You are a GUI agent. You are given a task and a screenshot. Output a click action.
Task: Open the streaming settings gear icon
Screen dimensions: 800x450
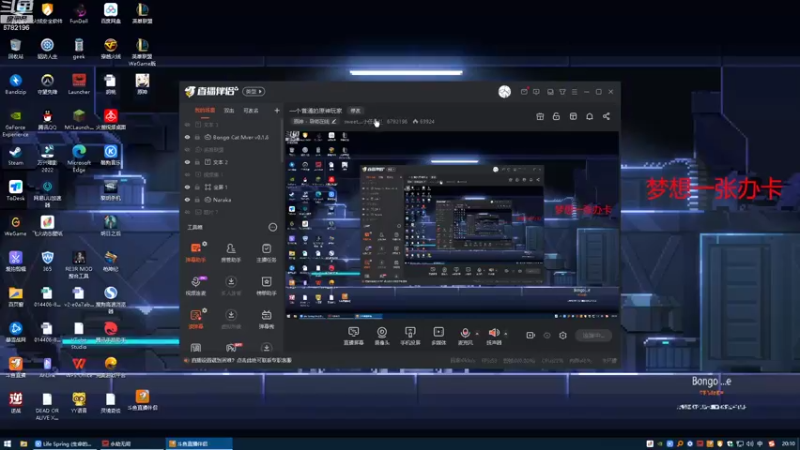pos(563,335)
